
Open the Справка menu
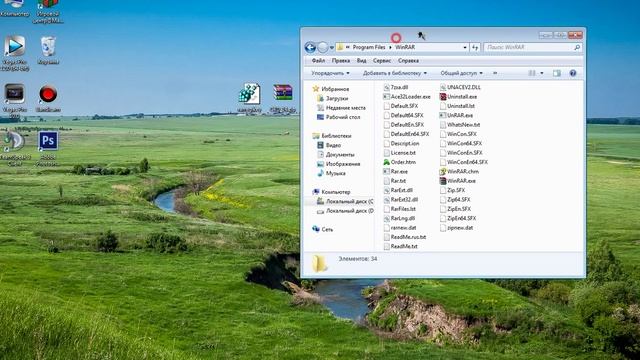pos(408,60)
